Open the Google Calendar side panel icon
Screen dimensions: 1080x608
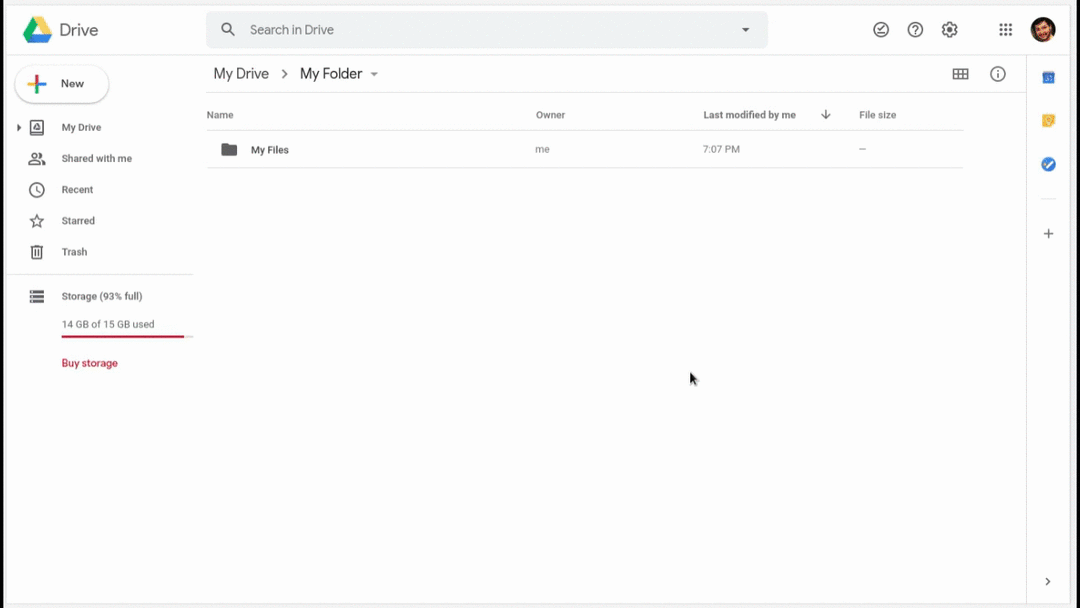(1048, 78)
